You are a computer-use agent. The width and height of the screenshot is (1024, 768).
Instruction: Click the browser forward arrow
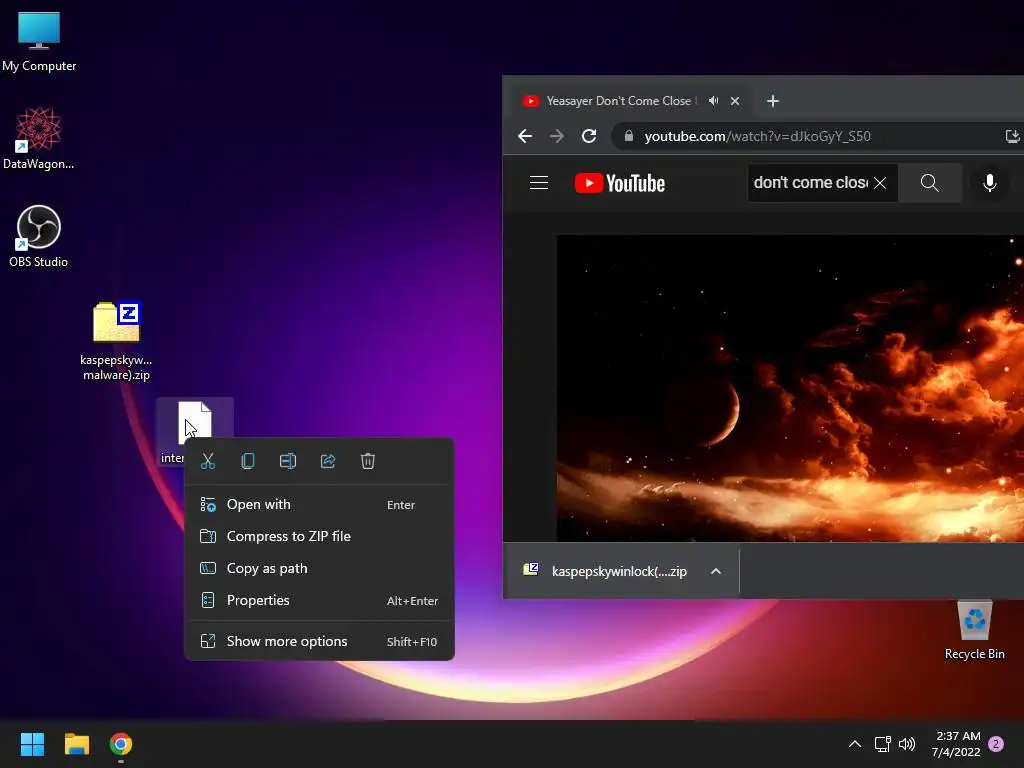tap(557, 136)
